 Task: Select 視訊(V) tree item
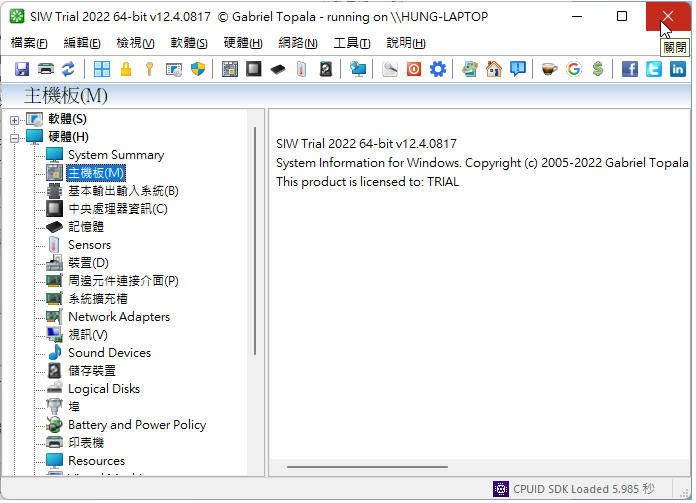[87, 335]
